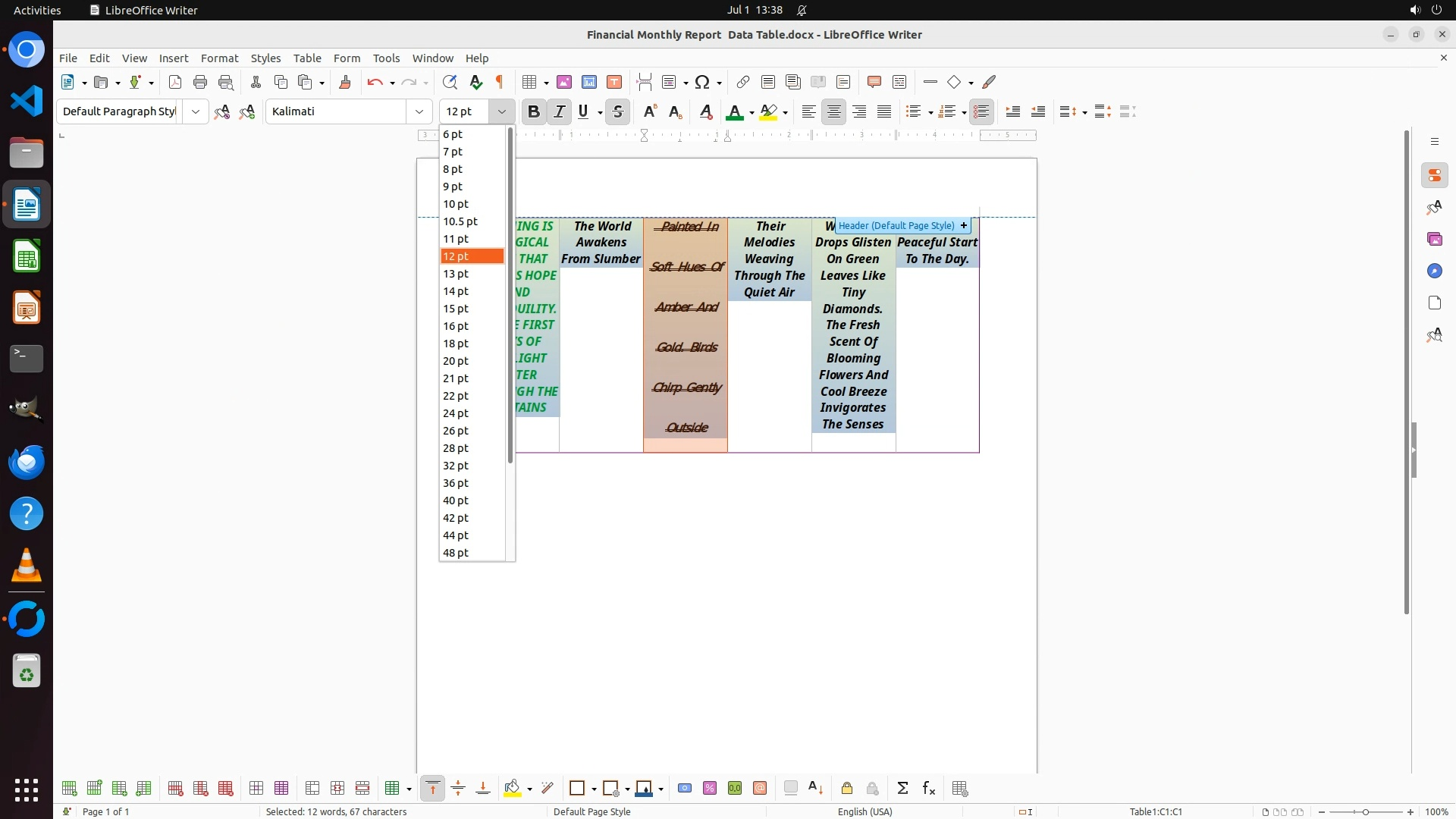
Task: Click the Print icon in toolbar
Action: [200, 83]
